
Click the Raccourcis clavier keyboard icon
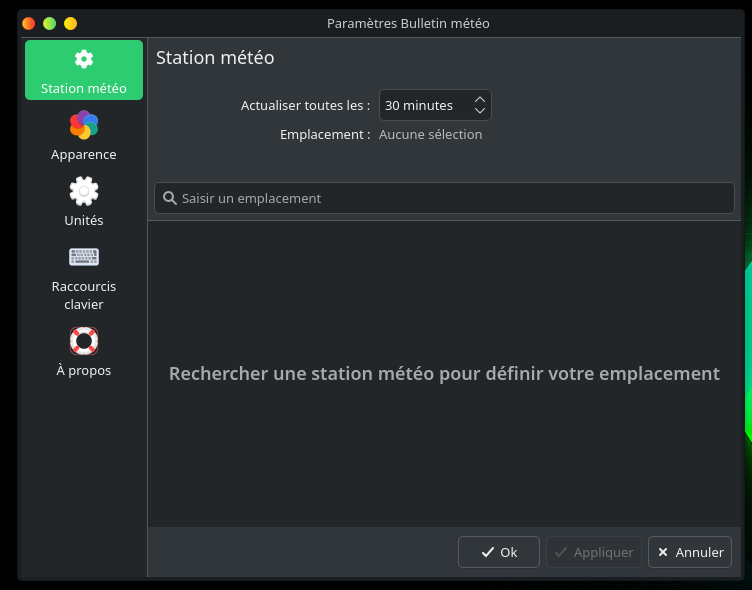click(x=84, y=257)
